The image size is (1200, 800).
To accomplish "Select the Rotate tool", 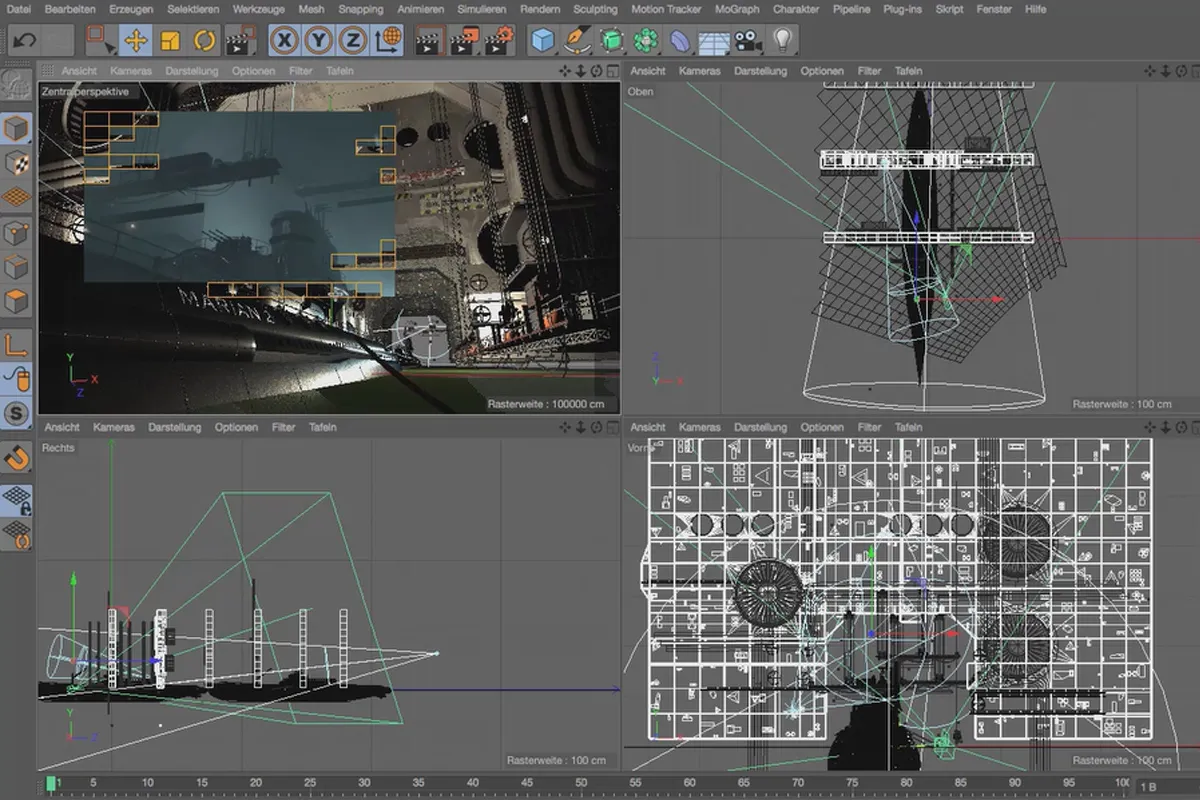I will tap(204, 40).
